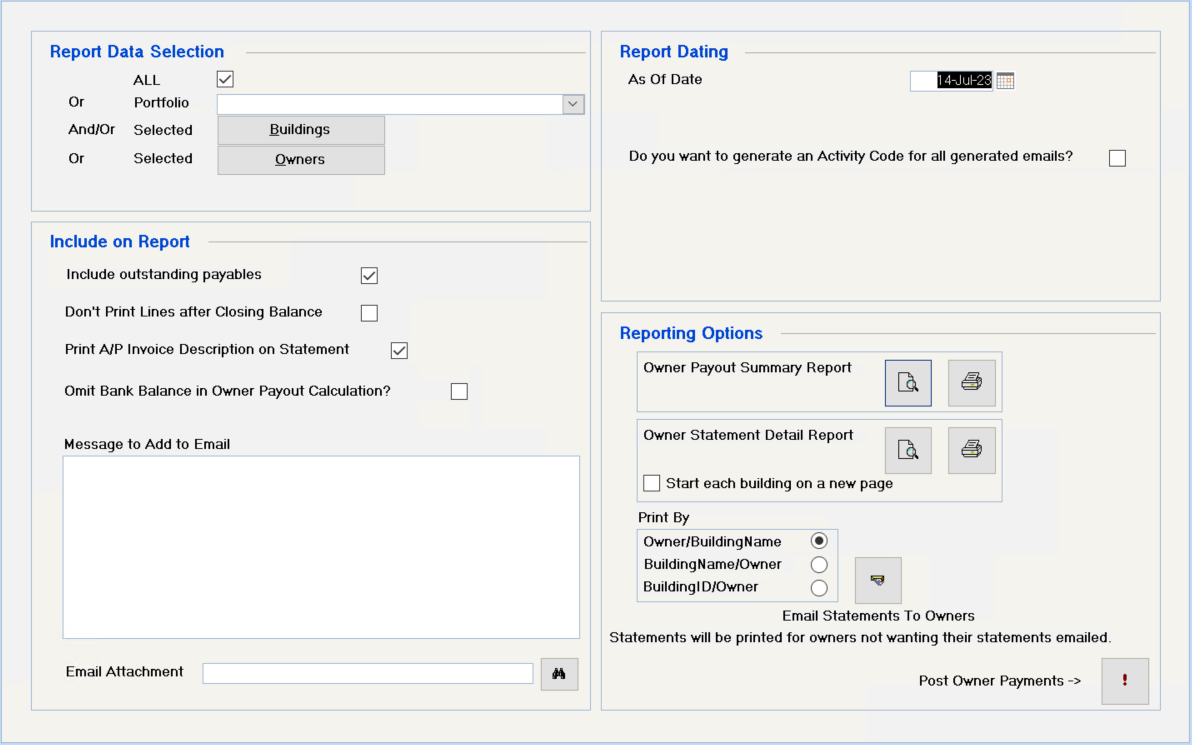Preview the Owner Payout Summary Report
The image size is (1192, 745).
point(908,383)
